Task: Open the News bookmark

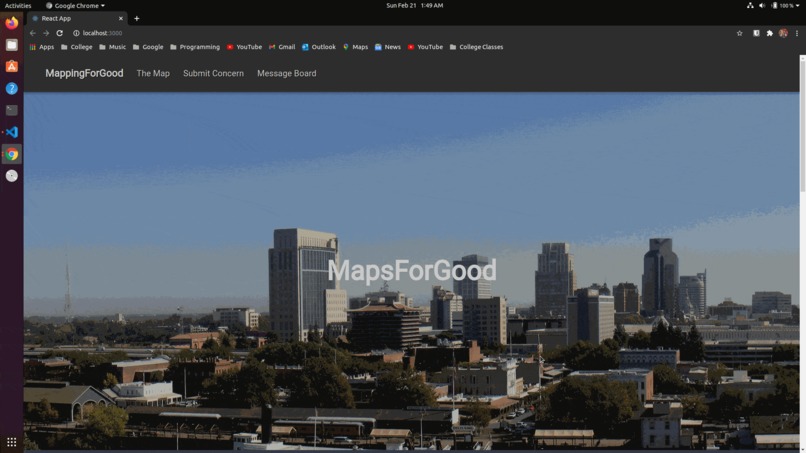Action: coord(388,47)
